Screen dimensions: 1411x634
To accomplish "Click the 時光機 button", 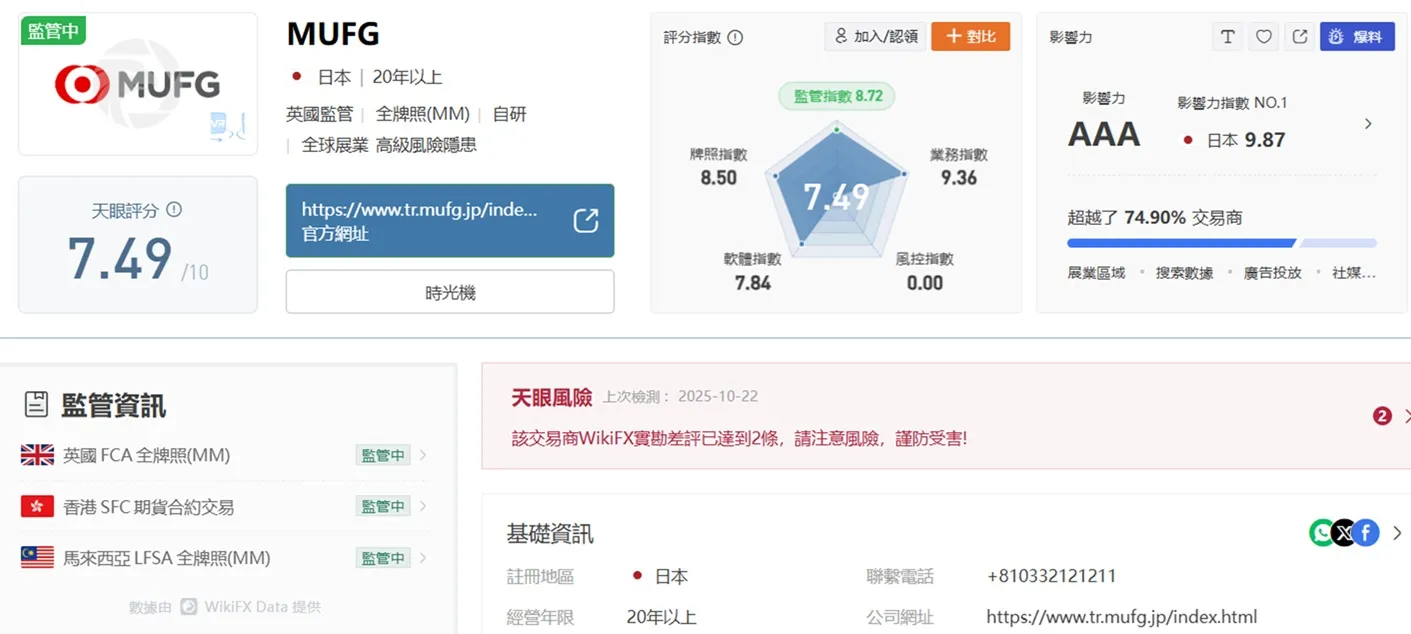I will point(450,292).
